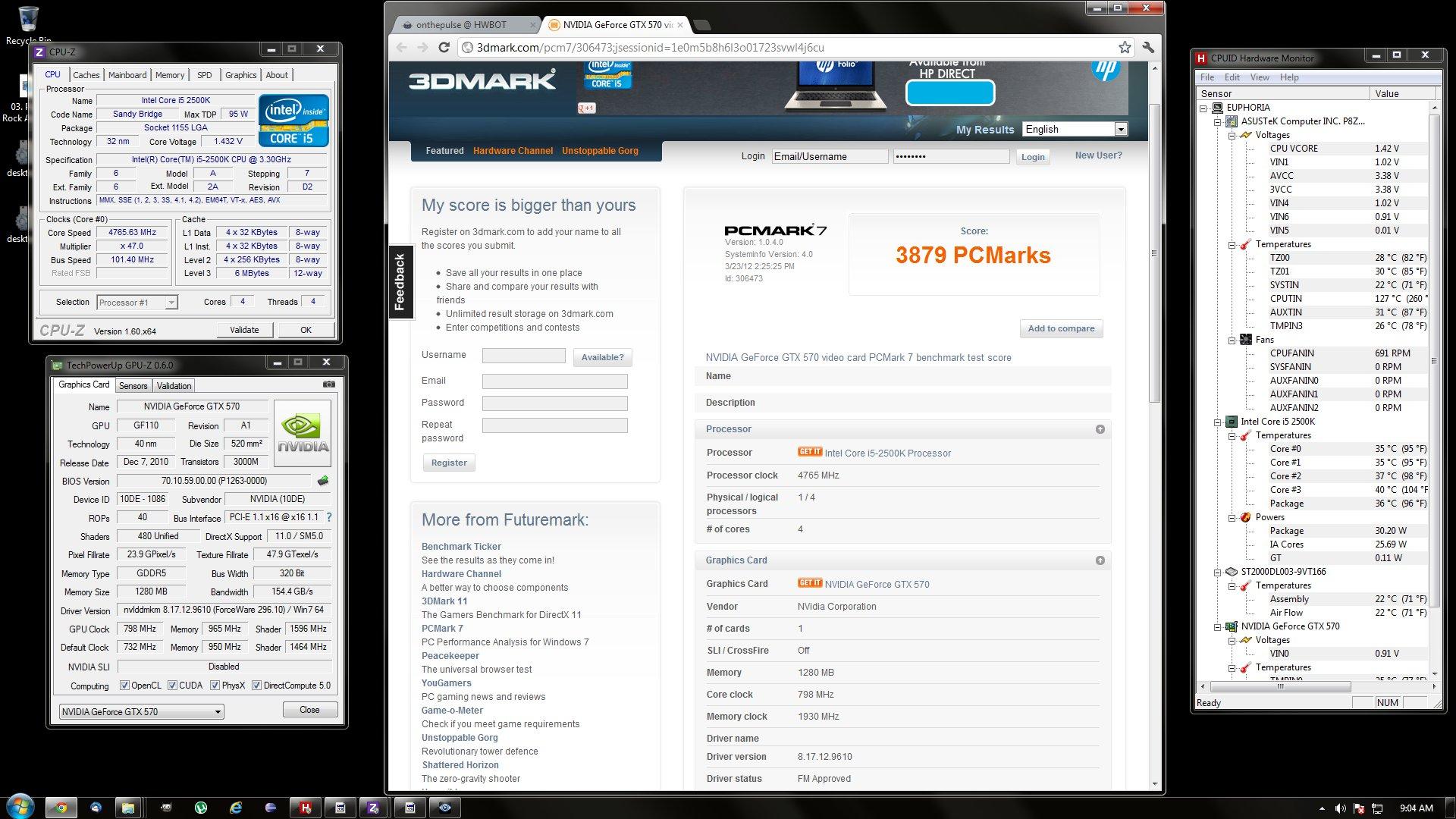Bookmark page with the star icon

1125,47
